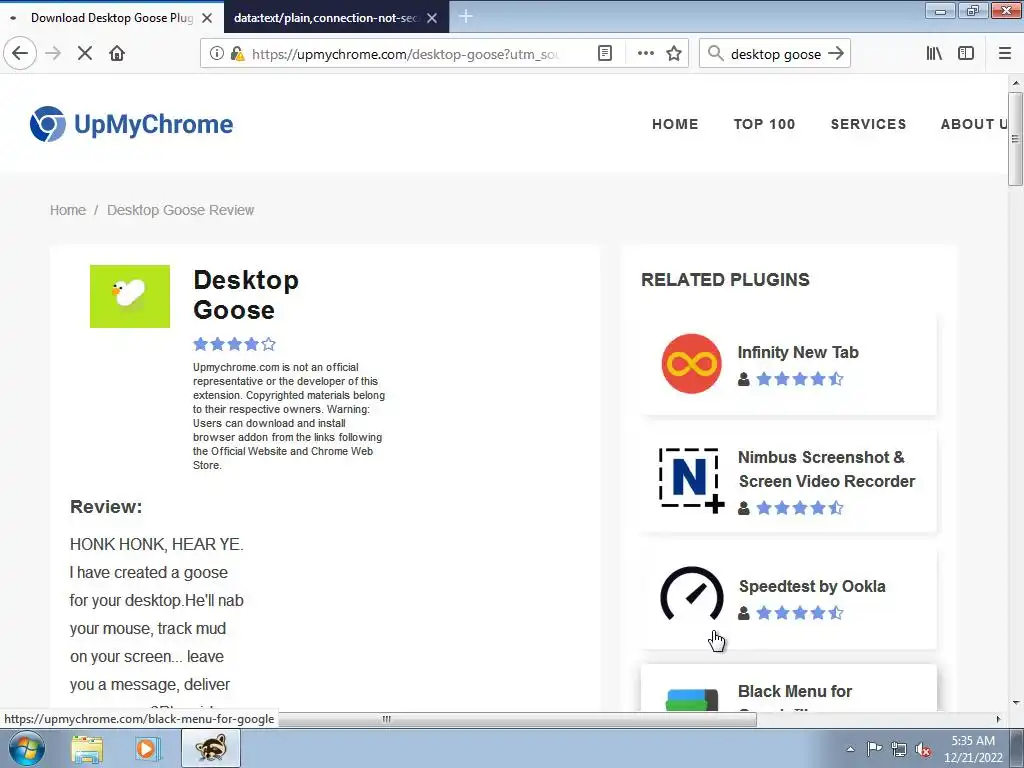Screen dimensions: 1024x768
Task: Click the muted volume tray icon
Action: (x=923, y=749)
